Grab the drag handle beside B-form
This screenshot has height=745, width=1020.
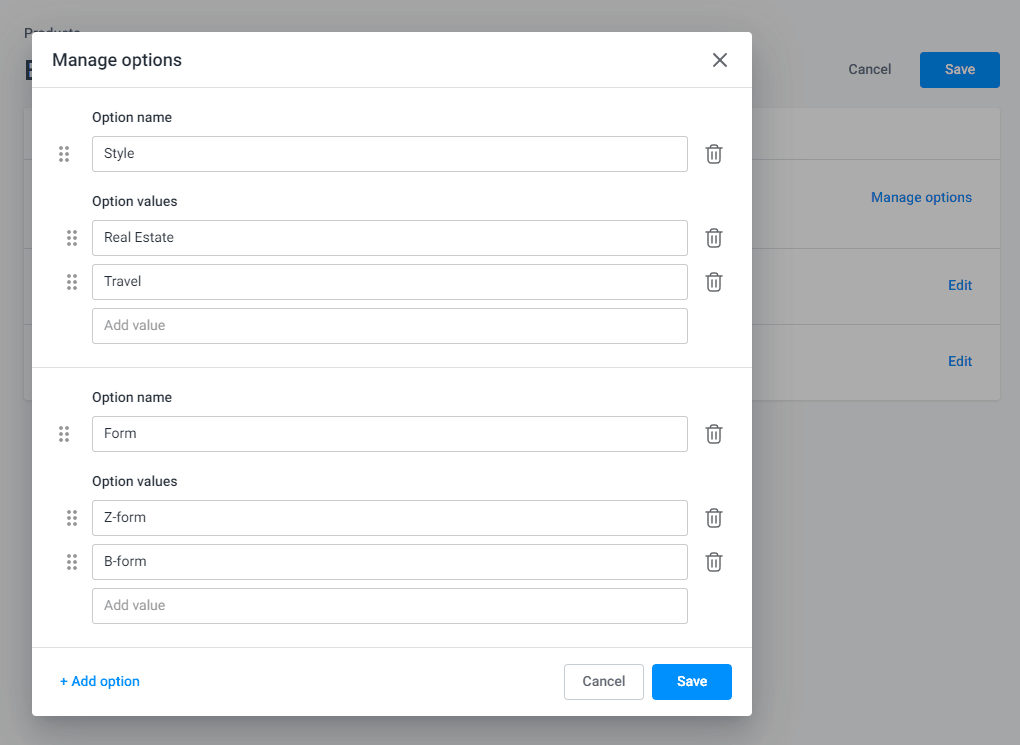pos(71,562)
